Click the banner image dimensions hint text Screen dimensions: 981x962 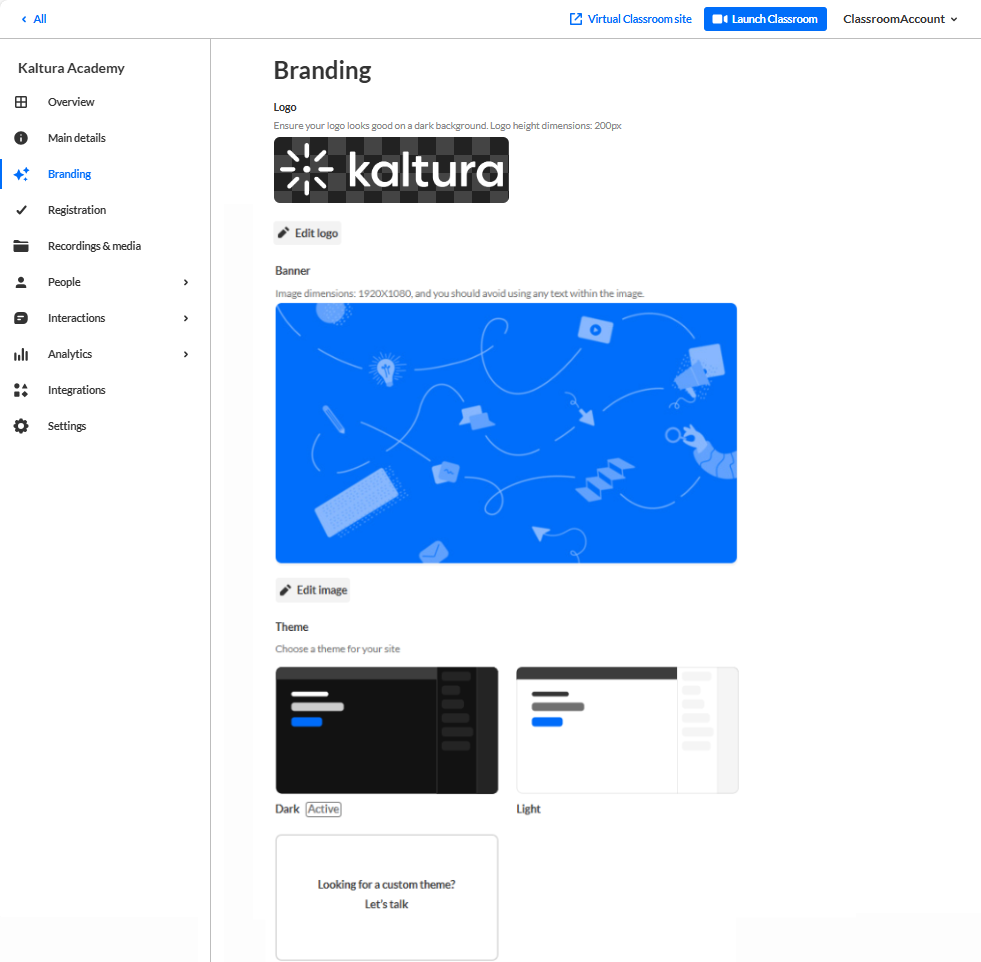459,293
